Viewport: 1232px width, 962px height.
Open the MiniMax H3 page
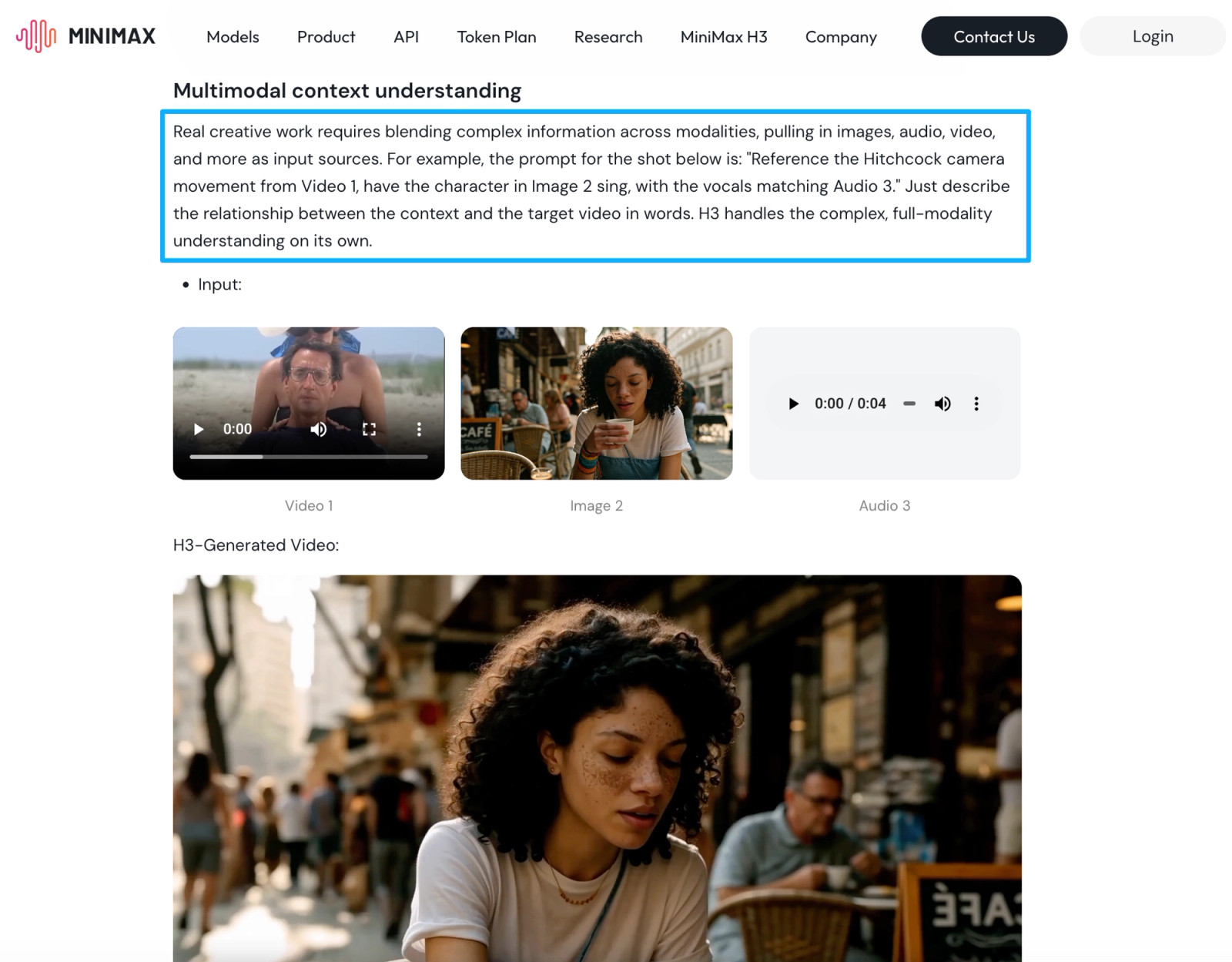(x=723, y=37)
